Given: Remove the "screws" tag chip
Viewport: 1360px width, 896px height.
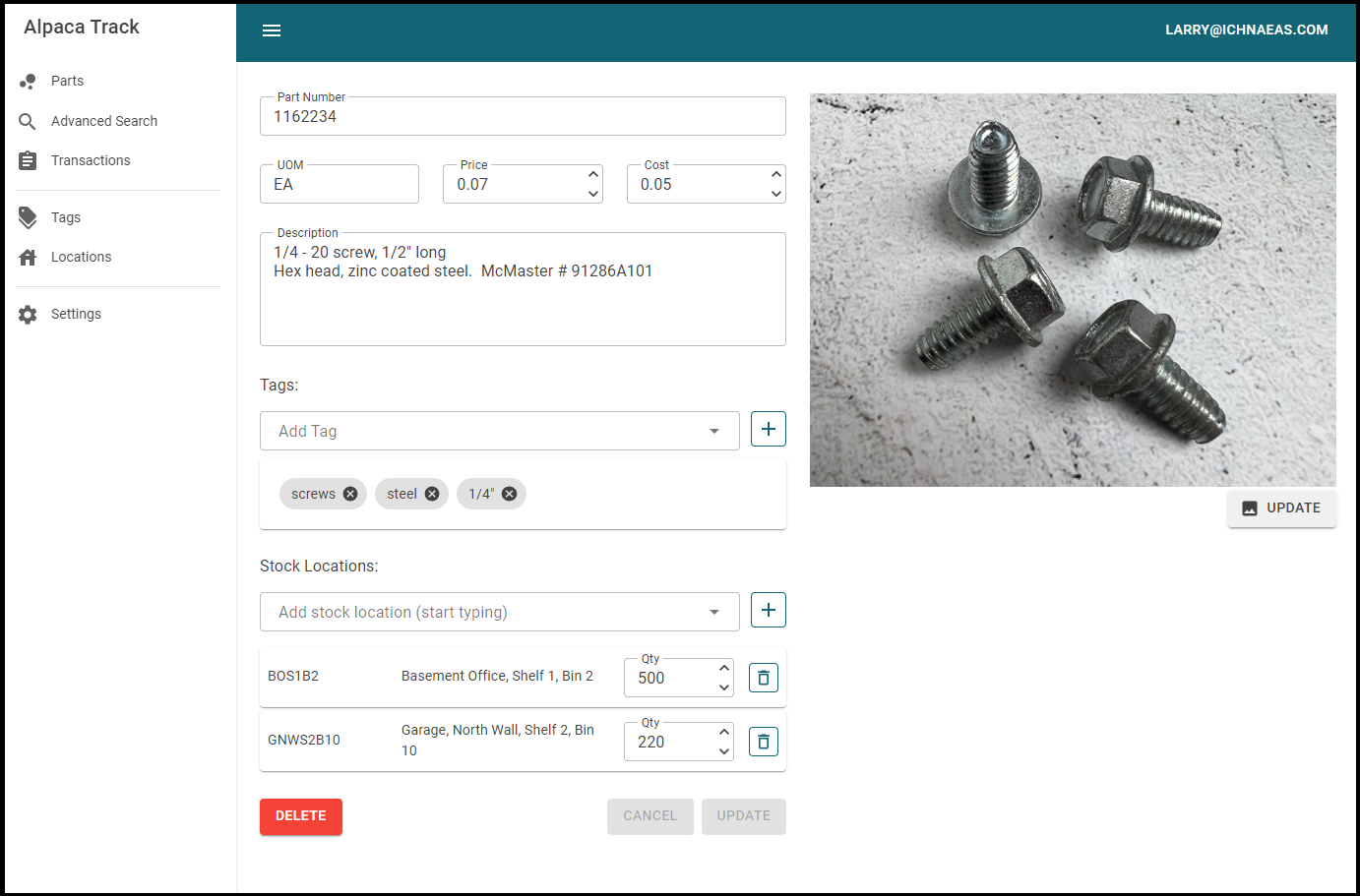Looking at the screenshot, I should tap(350, 494).
